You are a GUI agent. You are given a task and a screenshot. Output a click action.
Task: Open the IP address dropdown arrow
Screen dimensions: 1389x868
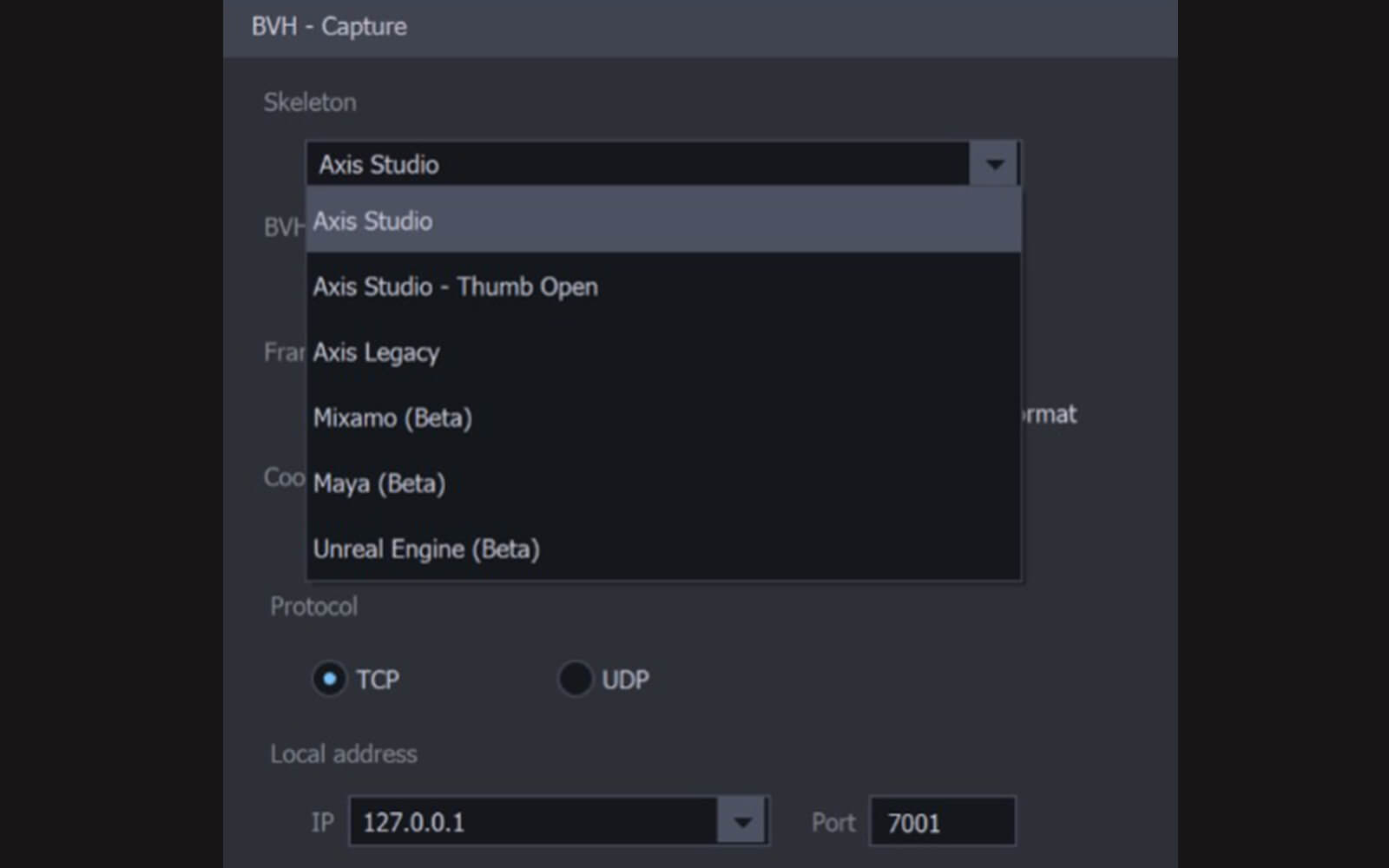(x=742, y=821)
